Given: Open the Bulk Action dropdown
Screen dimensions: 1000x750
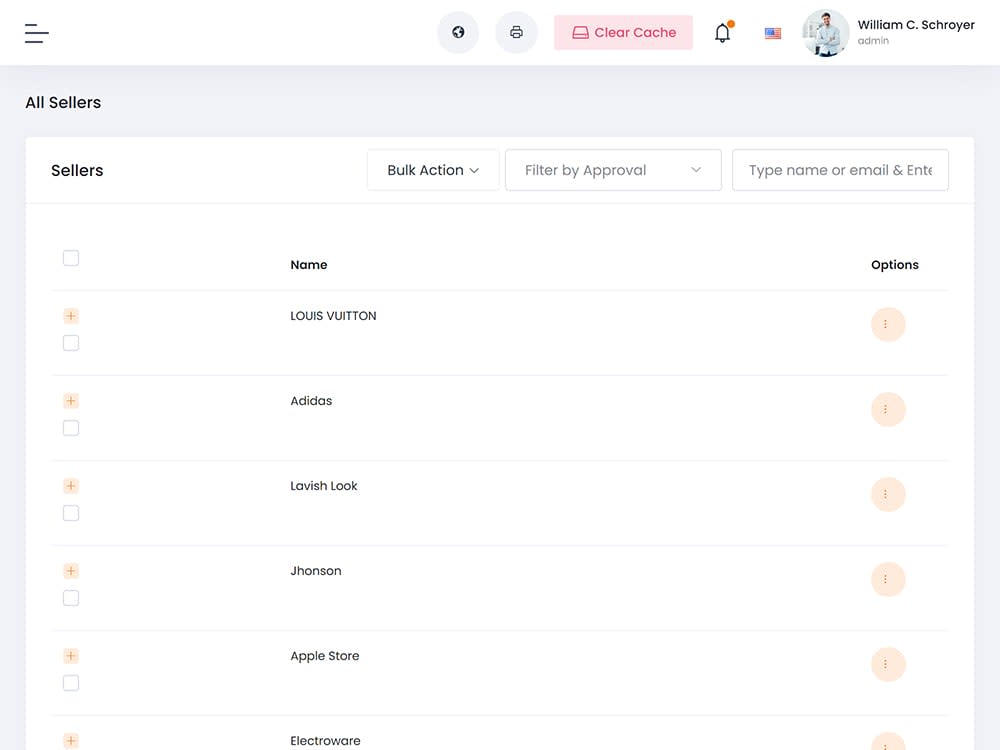Looking at the screenshot, I should coord(433,170).
